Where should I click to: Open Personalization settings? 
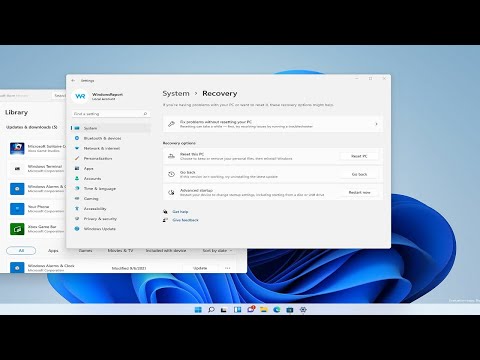[111, 158]
